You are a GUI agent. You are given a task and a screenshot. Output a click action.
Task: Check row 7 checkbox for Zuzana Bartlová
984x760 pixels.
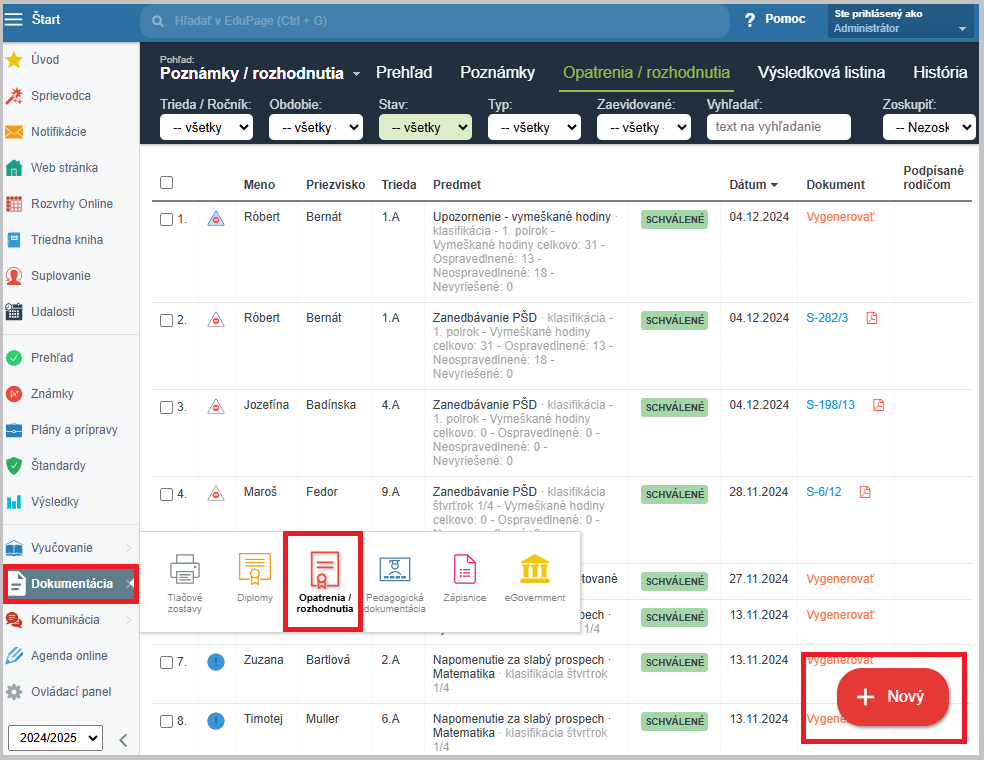(x=166, y=663)
